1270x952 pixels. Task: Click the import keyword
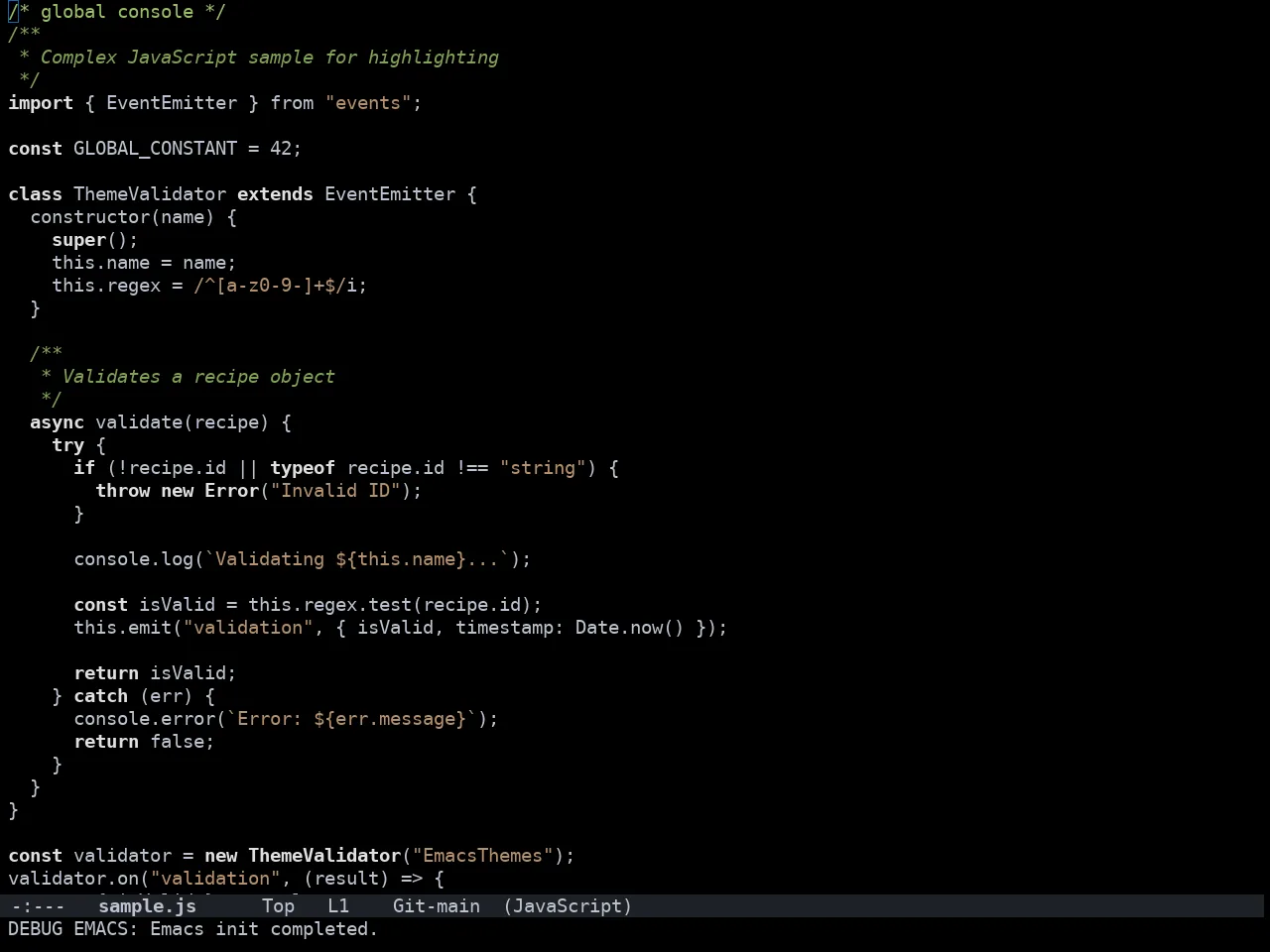click(41, 103)
